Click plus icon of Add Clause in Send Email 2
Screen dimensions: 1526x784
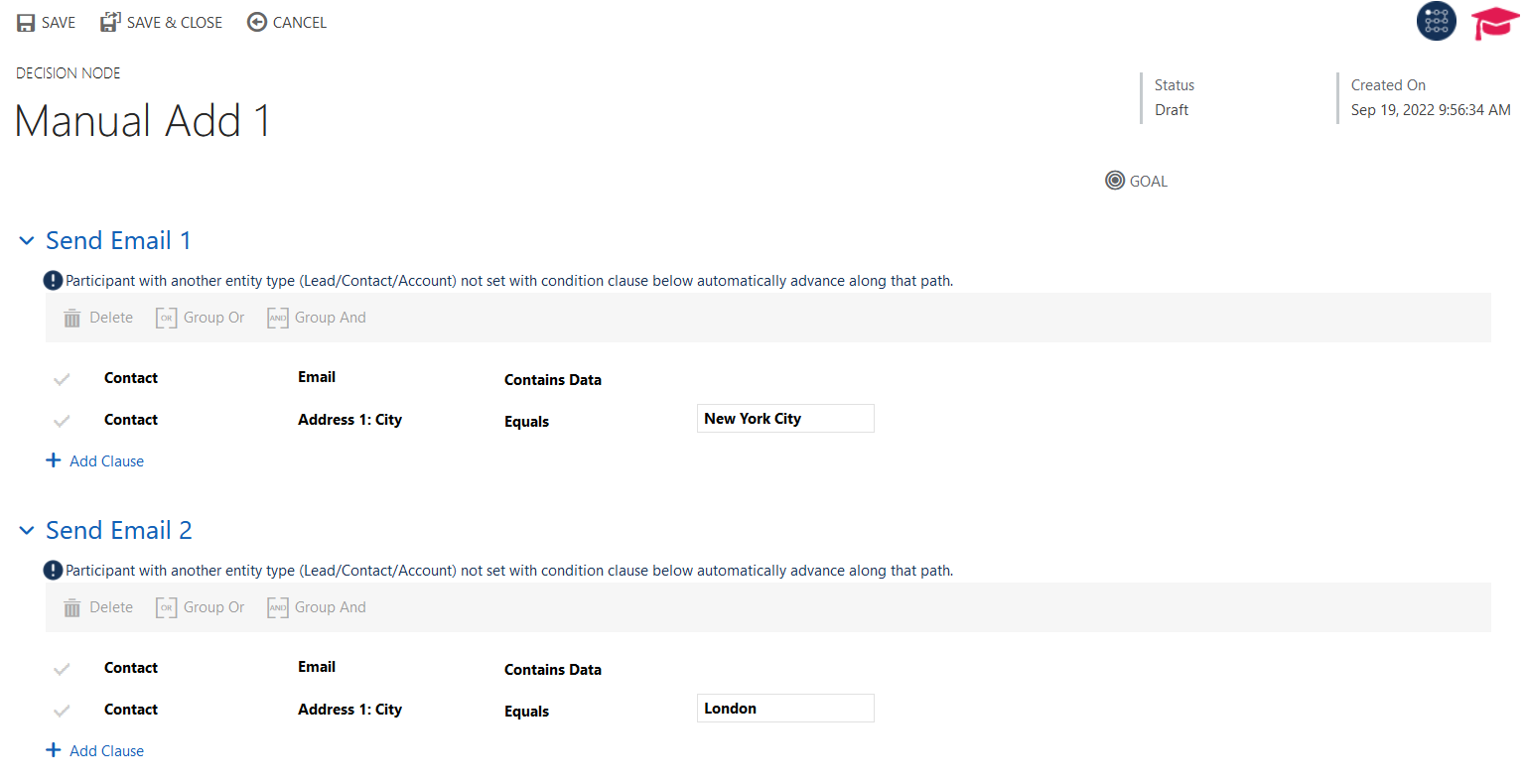click(x=54, y=750)
